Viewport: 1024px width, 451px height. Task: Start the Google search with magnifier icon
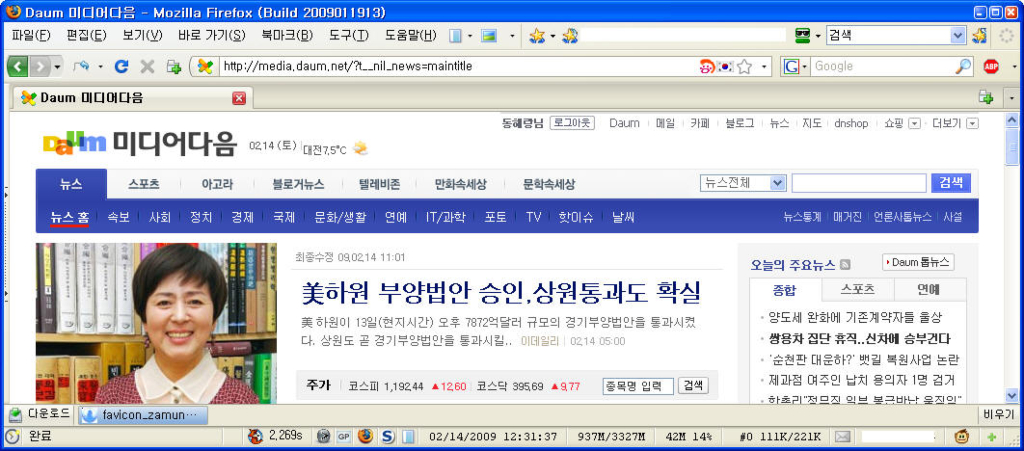963,66
